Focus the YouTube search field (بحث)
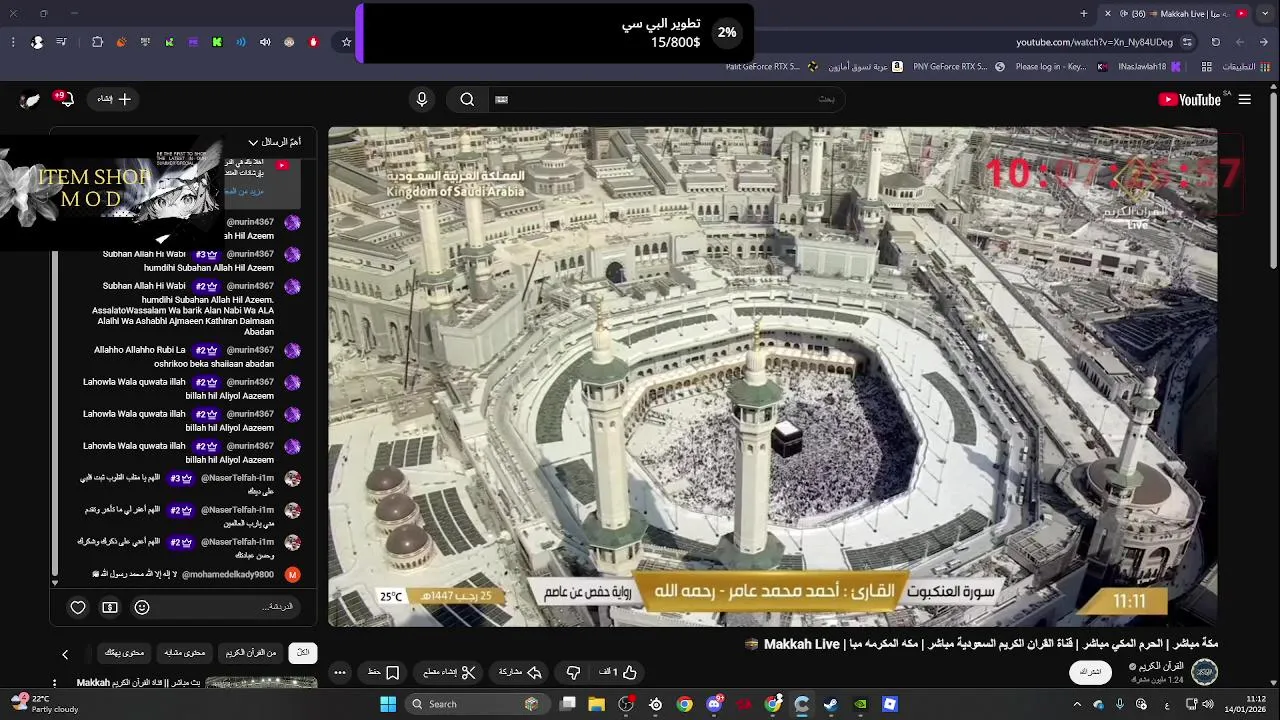The width and height of the screenshot is (1280, 720). 670,99
